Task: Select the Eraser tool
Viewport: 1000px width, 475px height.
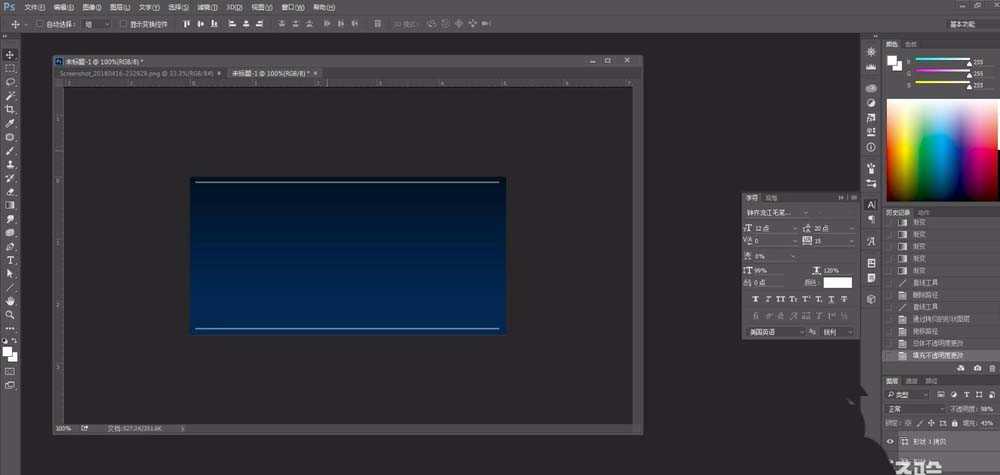Action: tap(10, 191)
